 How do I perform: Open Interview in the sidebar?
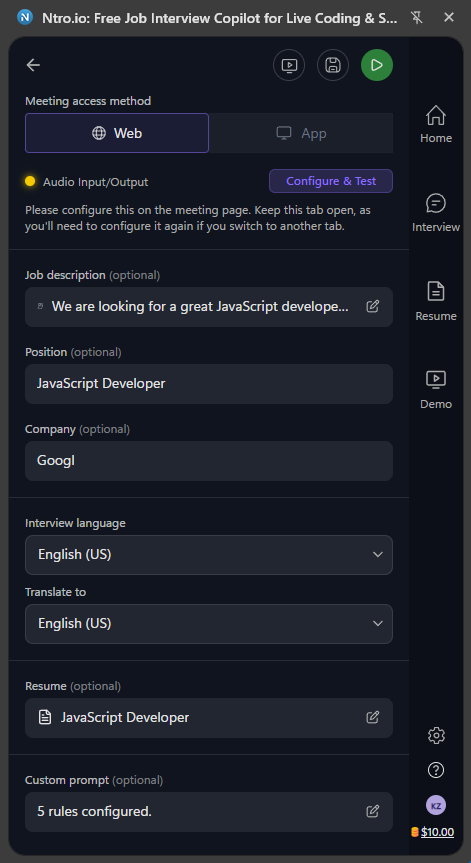[436, 213]
